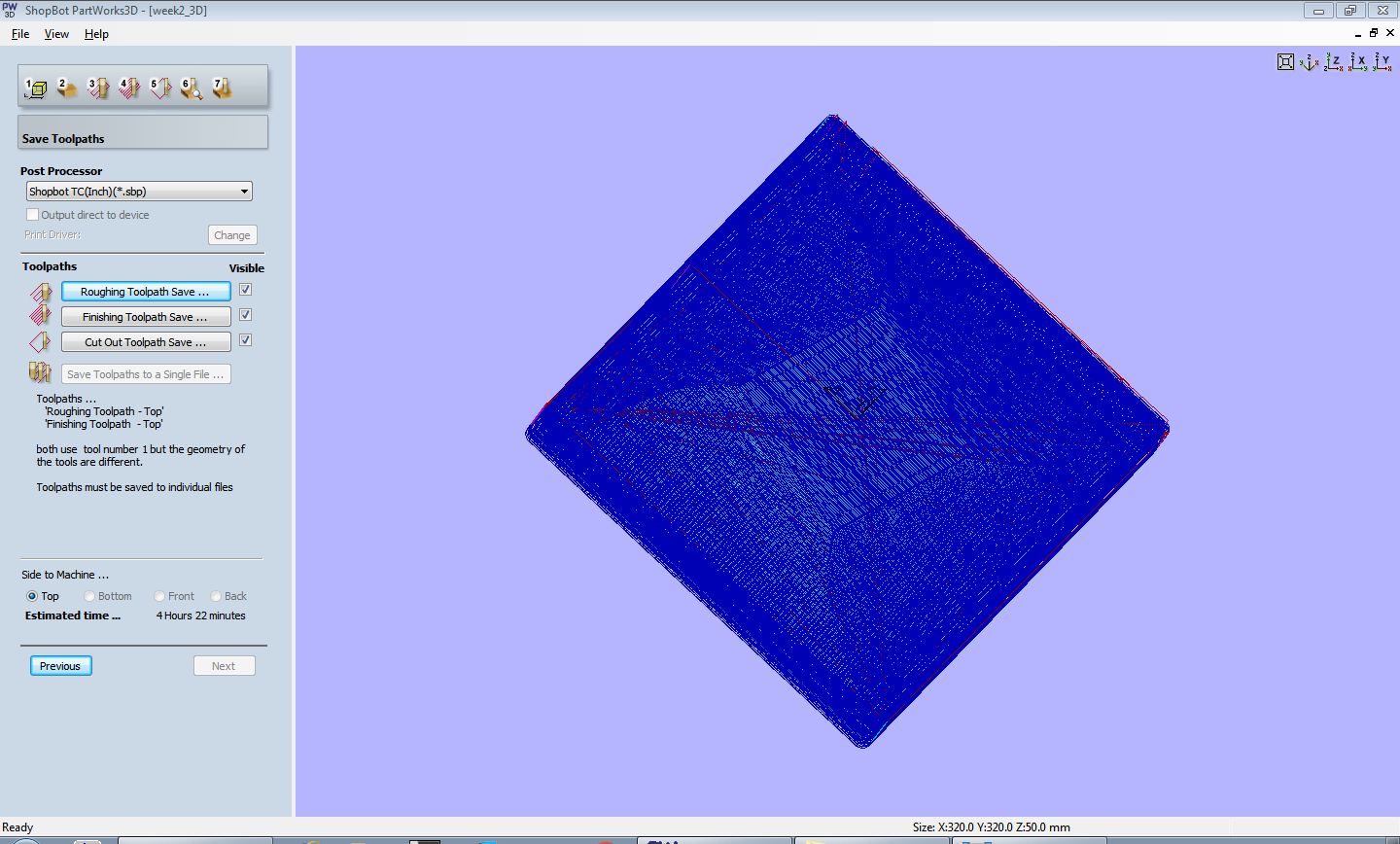Image resolution: width=1400 pixels, height=844 pixels.
Task: Open step 5 cut out toolpath icon
Action: [x=160, y=88]
